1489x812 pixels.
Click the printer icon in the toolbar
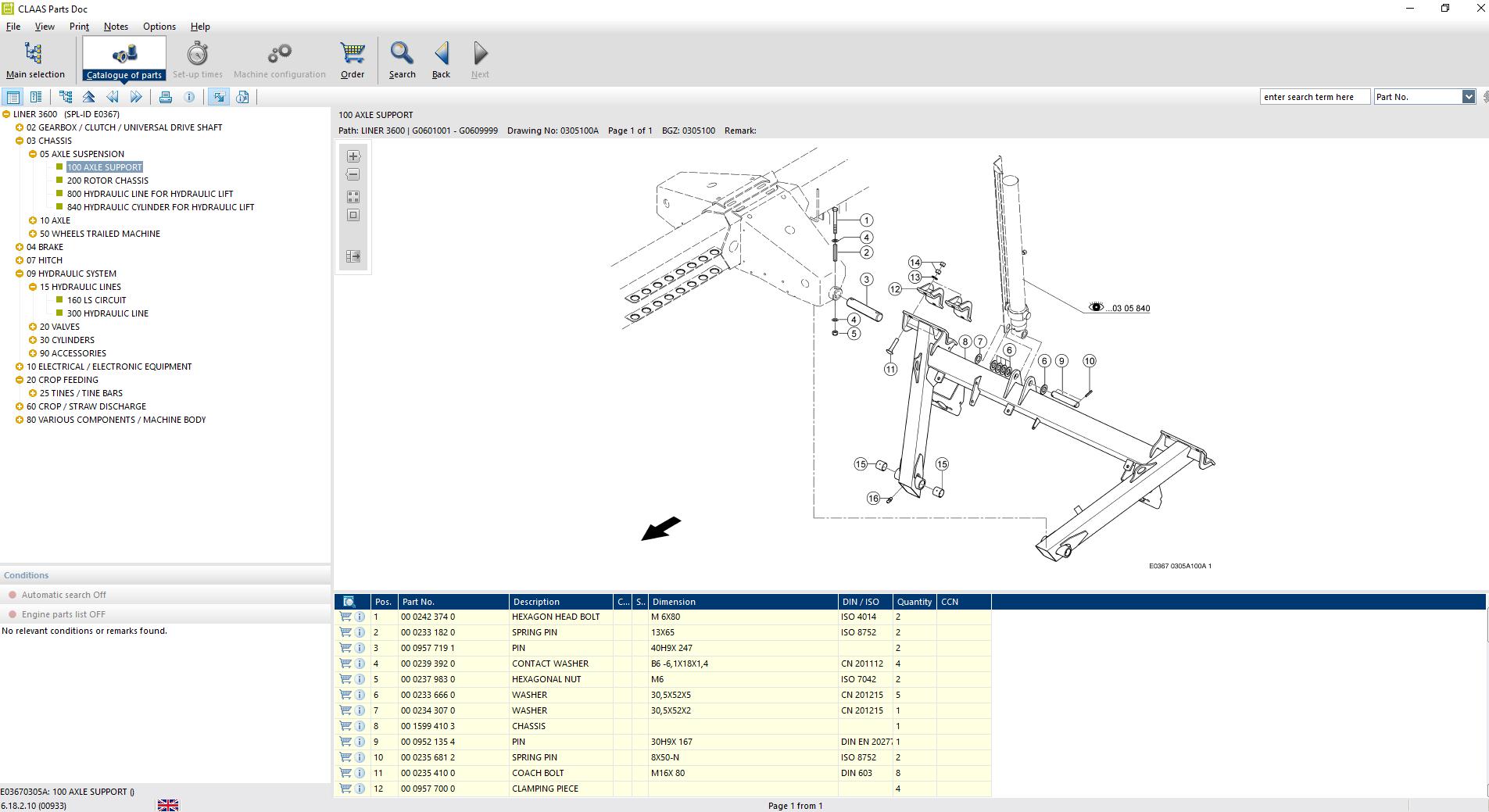pos(166,97)
